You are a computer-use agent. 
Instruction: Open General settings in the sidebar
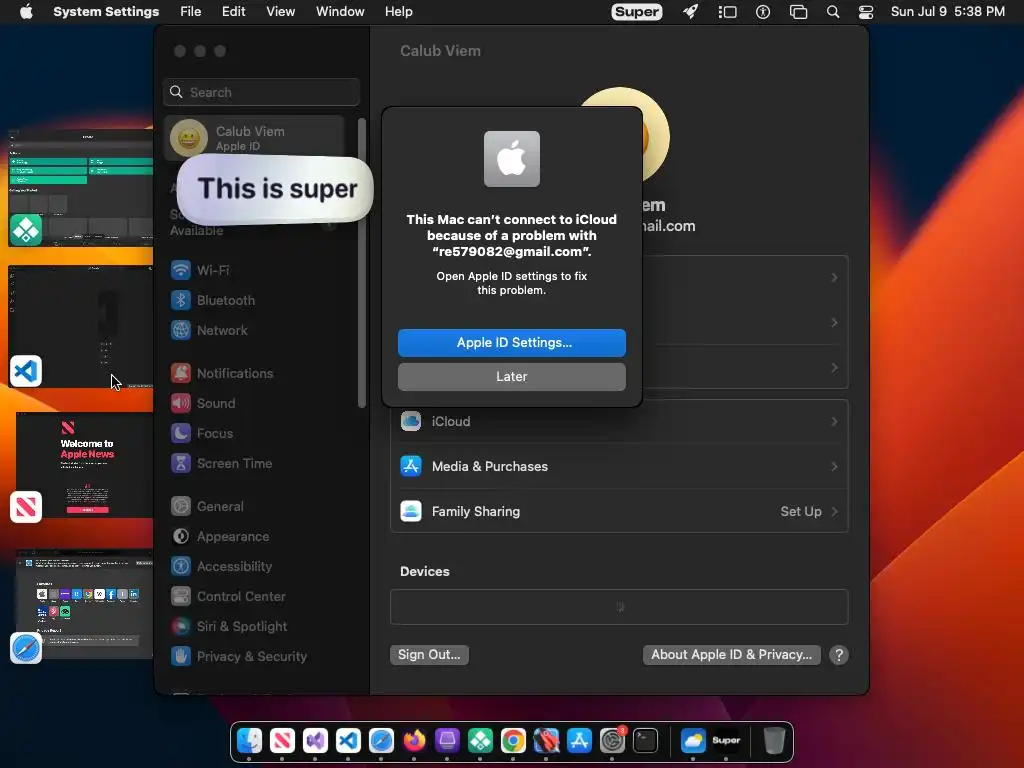(x=207, y=507)
